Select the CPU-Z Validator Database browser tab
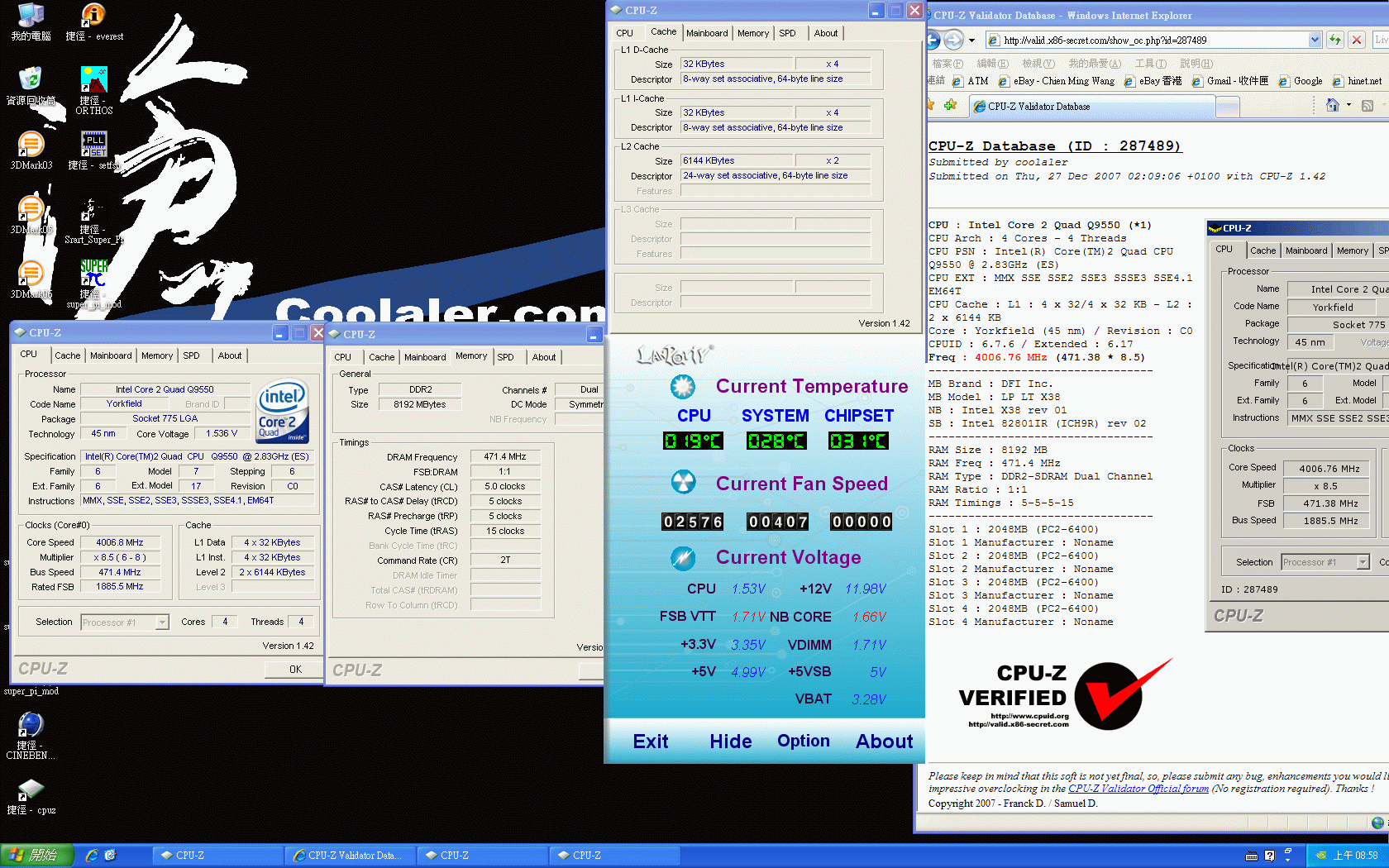1389x868 pixels. click(x=1093, y=107)
